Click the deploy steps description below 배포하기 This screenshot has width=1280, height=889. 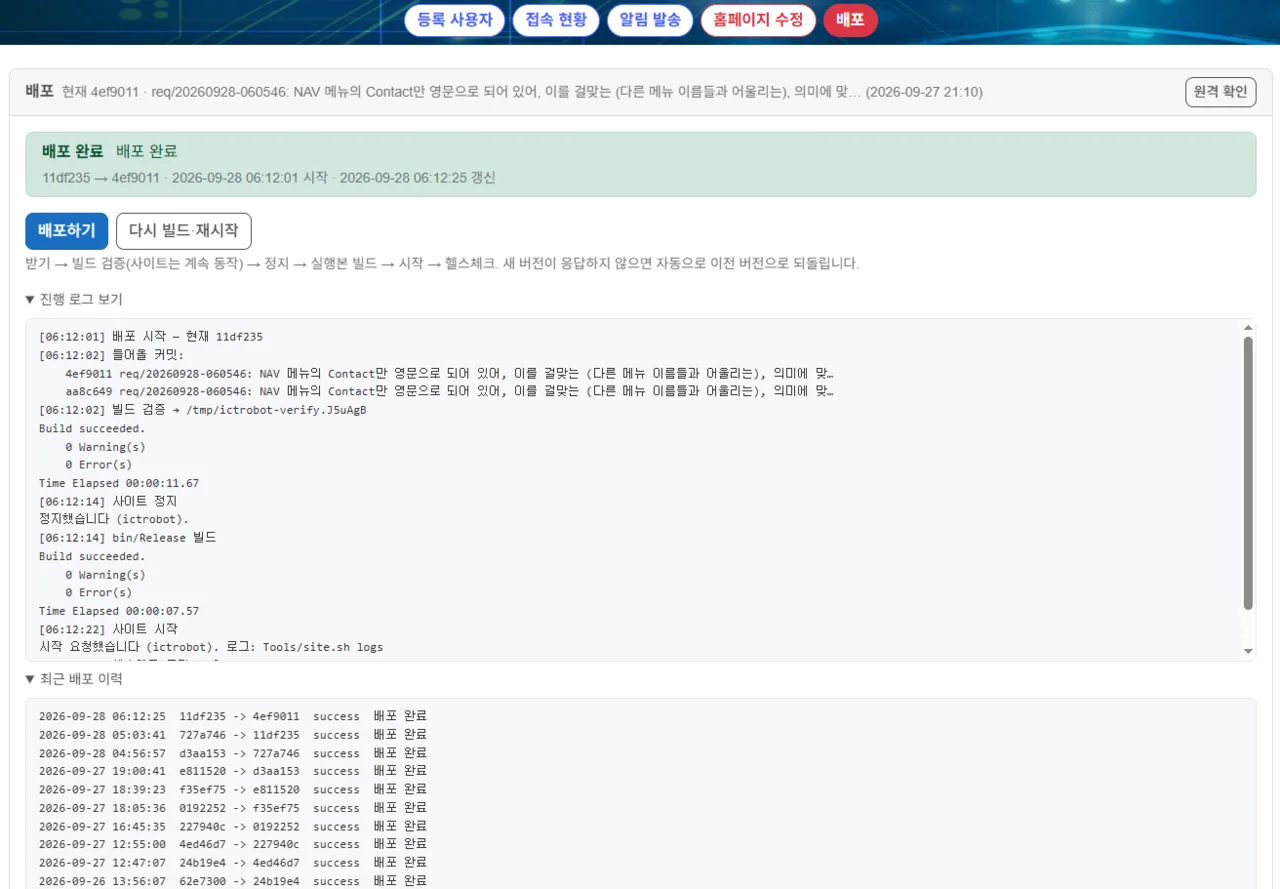[442, 264]
